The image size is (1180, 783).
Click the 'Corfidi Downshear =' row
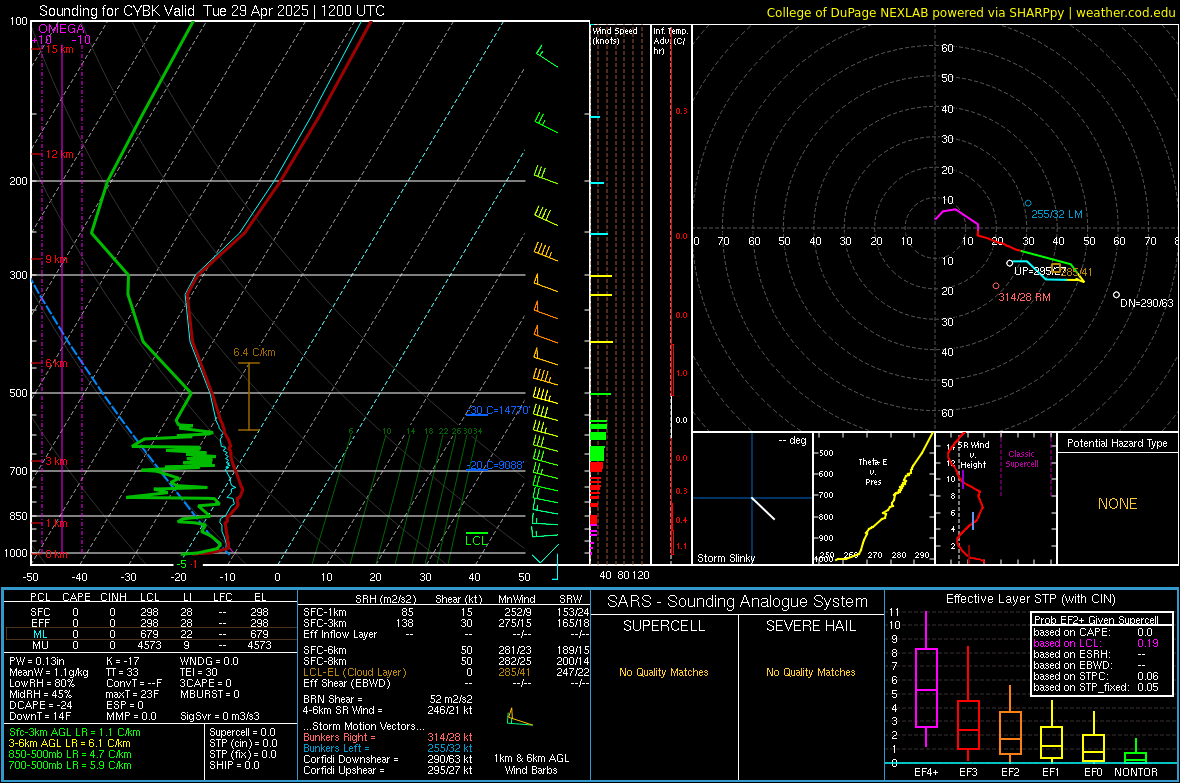pyautogui.click(x=388, y=759)
